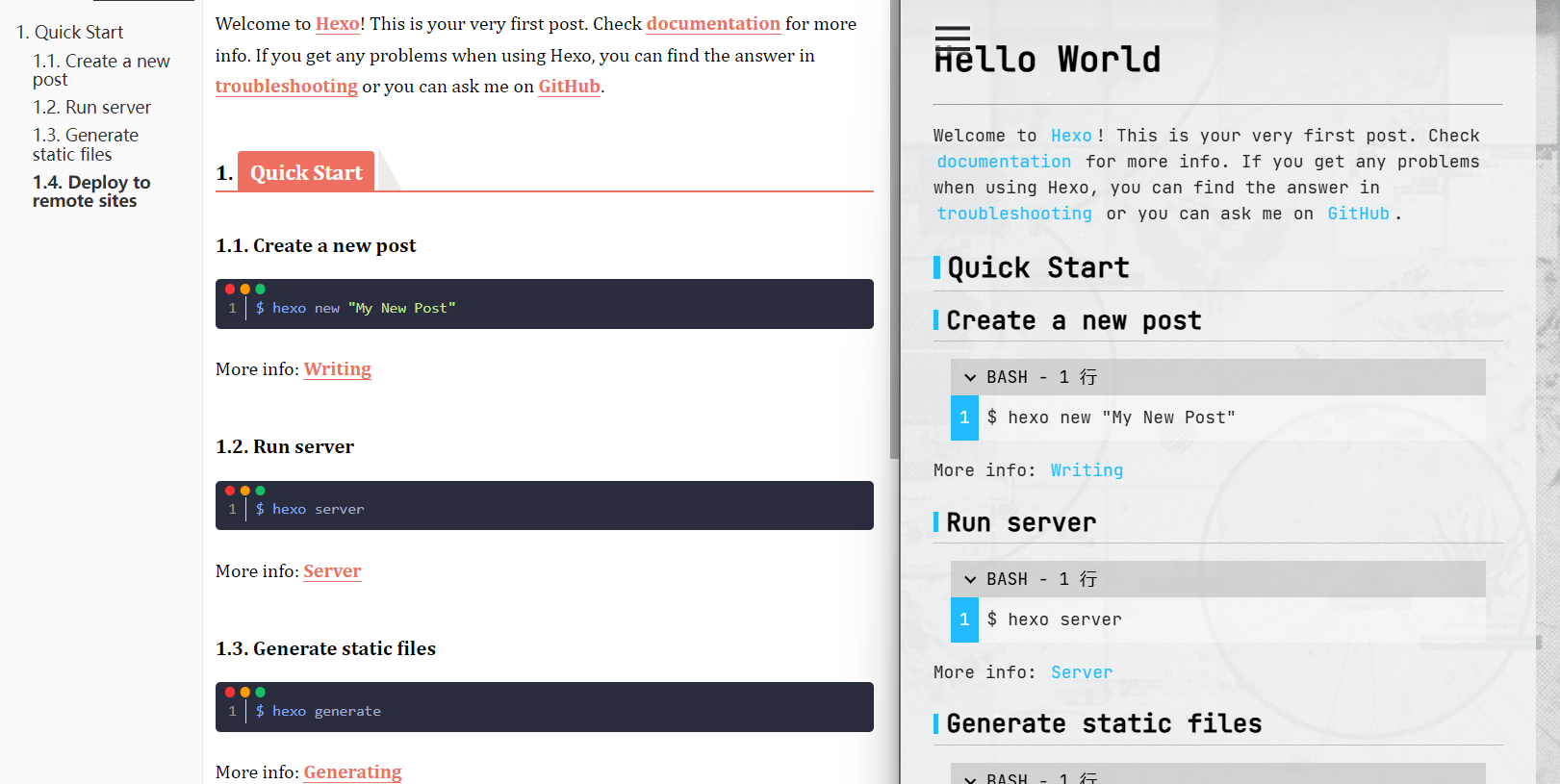Image resolution: width=1560 pixels, height=784 pixels.
Task: Click the blue "GitHub" link in the right article
Action: click(1358, 214)
